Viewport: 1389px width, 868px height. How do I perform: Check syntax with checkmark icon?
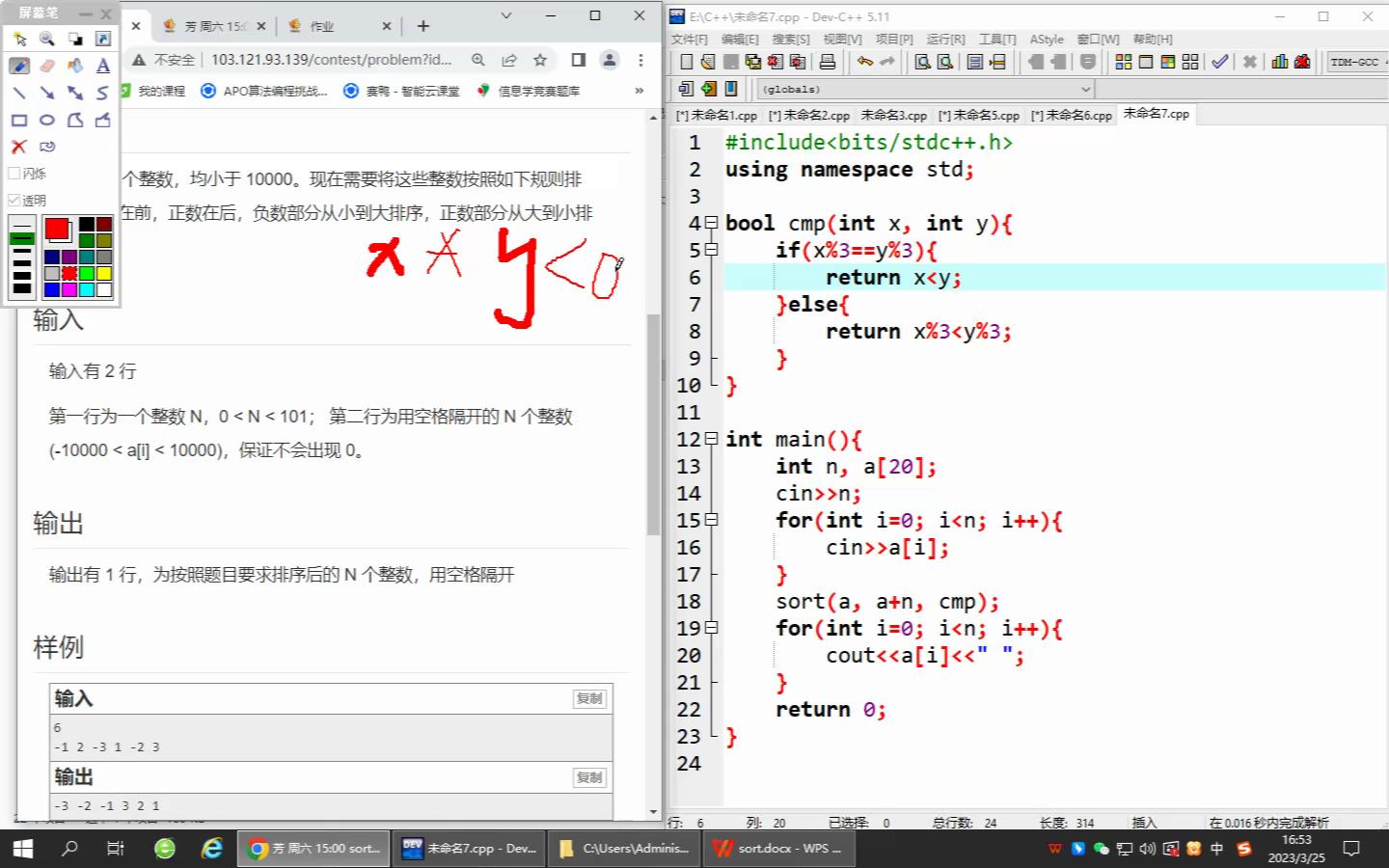pyautogui.click(x=1220, y=62)
